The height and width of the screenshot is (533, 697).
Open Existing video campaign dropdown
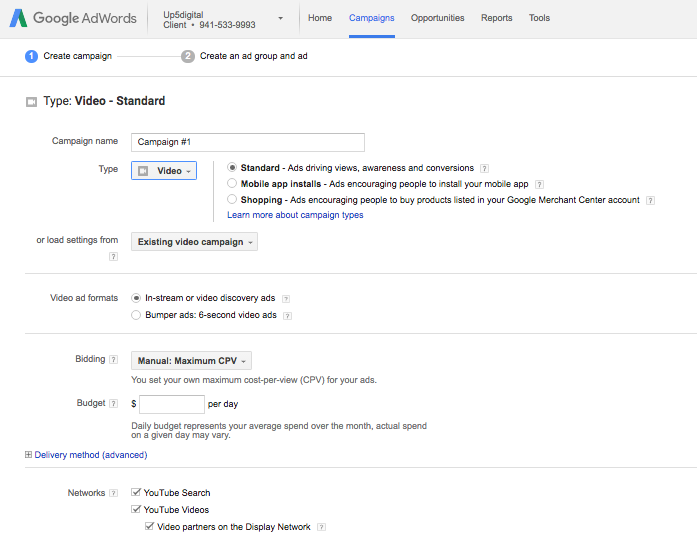click(x=194, y=242)
